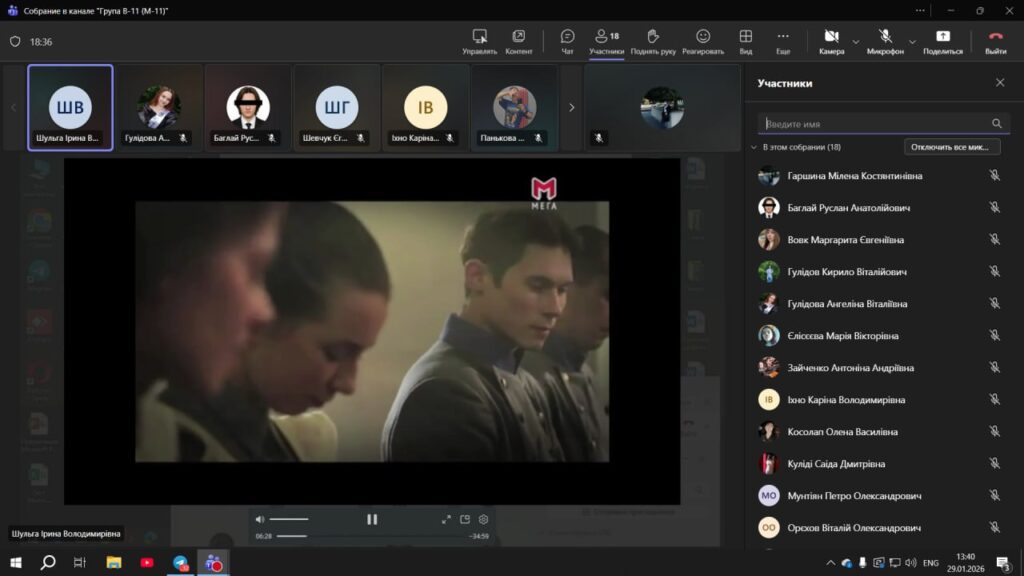Viewport: 1024px width, 576px height.
Task: Collapse the 'В этом собрании (18)' list
Action: pyautogui.click(x=754, y=147)
